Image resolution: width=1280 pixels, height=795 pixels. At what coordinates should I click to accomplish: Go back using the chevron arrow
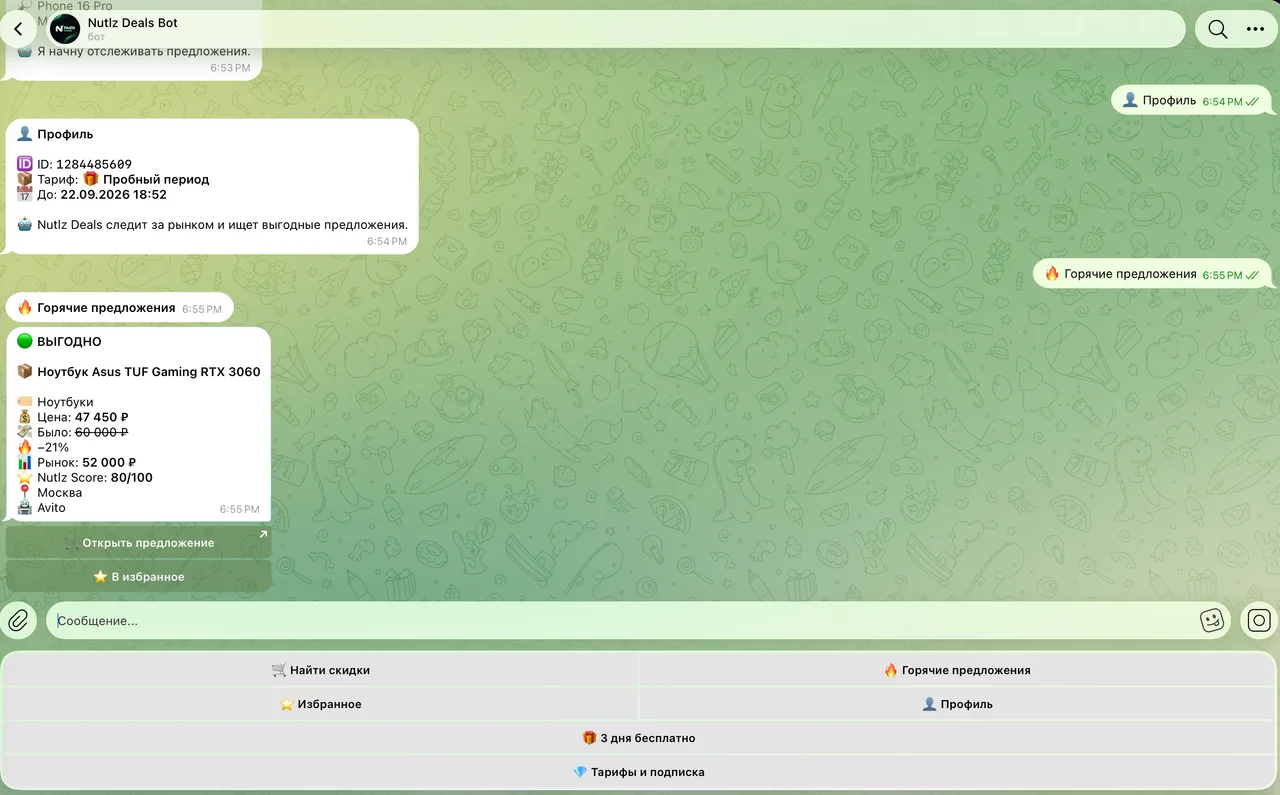tap(18, 29)
